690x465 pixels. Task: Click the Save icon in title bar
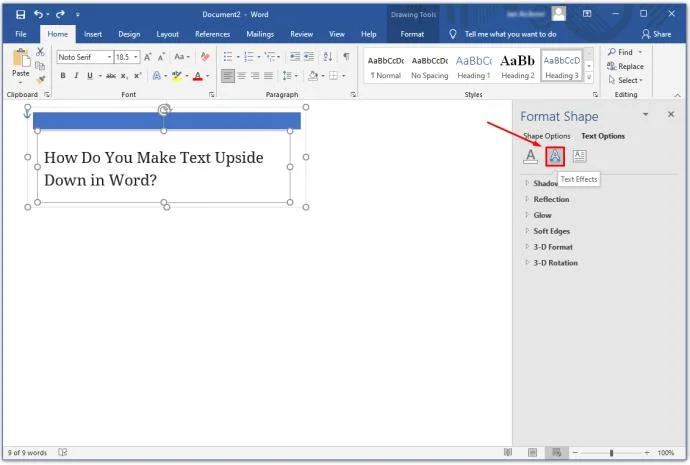(20, 15)
